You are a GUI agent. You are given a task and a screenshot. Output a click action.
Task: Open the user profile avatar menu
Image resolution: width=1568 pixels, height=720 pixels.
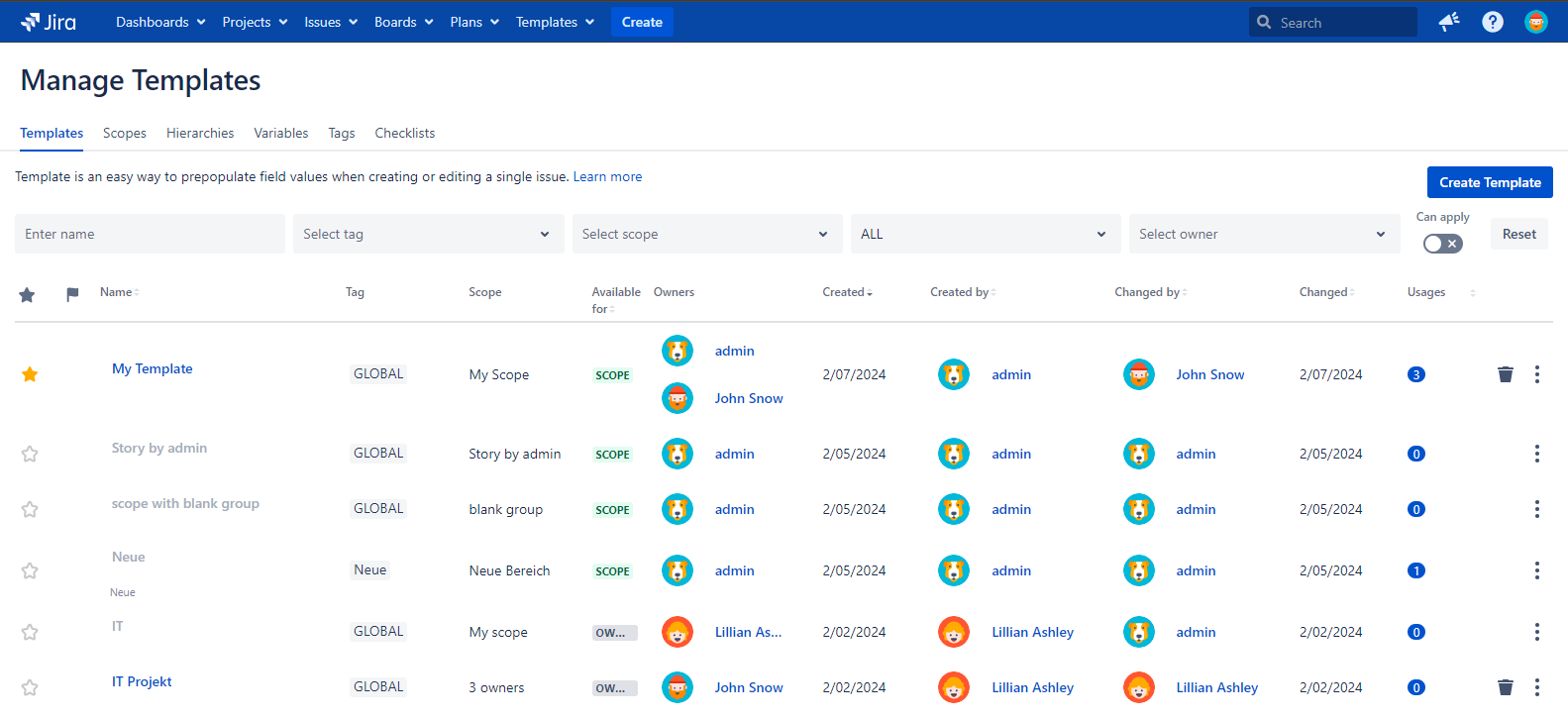pyautogui.click(x=1535, y=22)
